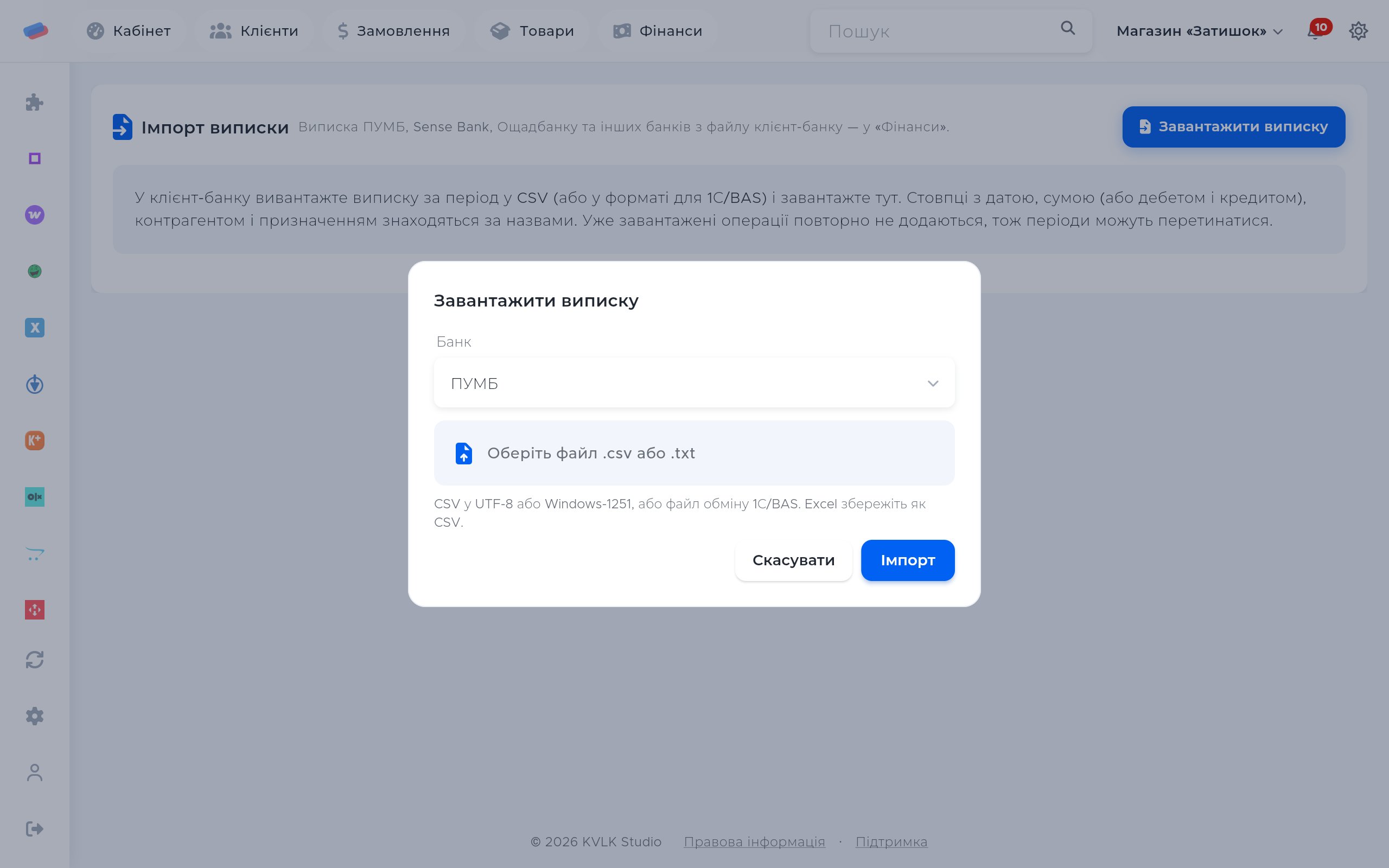This screenshot has height=868, width=1389.
Task: Click the Скасувати button
Action: click(793, 560)
